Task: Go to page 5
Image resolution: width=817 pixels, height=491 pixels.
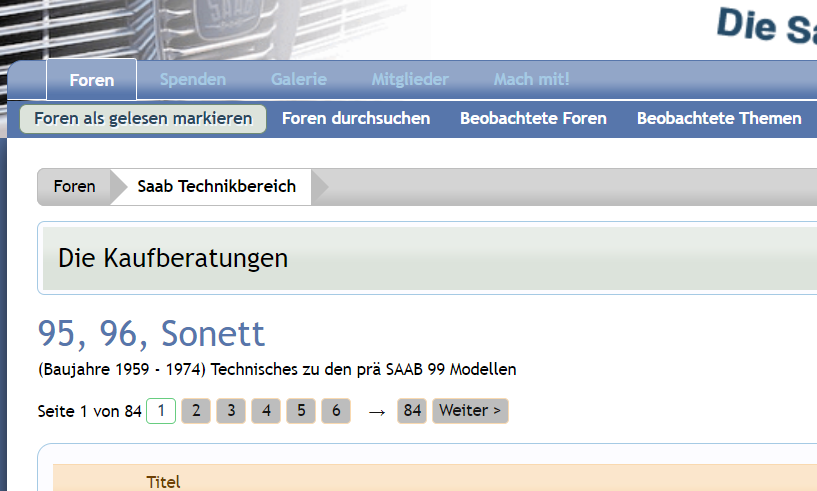Action: point(301,411)
